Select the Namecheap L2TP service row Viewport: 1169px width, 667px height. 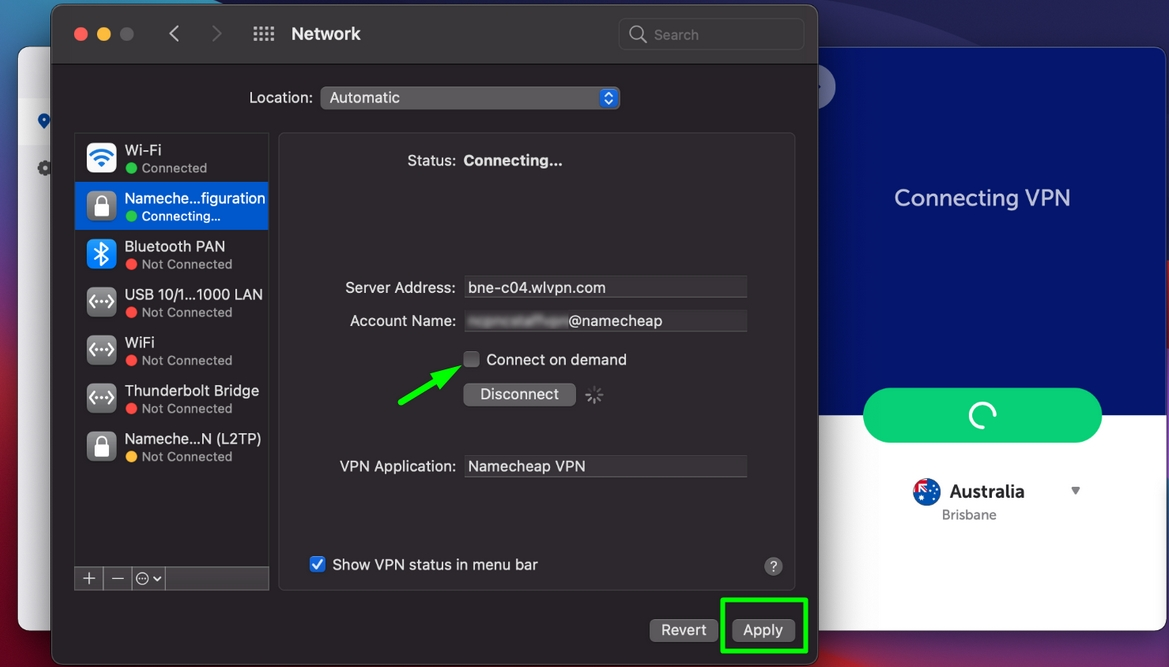(x=171, y=446)
